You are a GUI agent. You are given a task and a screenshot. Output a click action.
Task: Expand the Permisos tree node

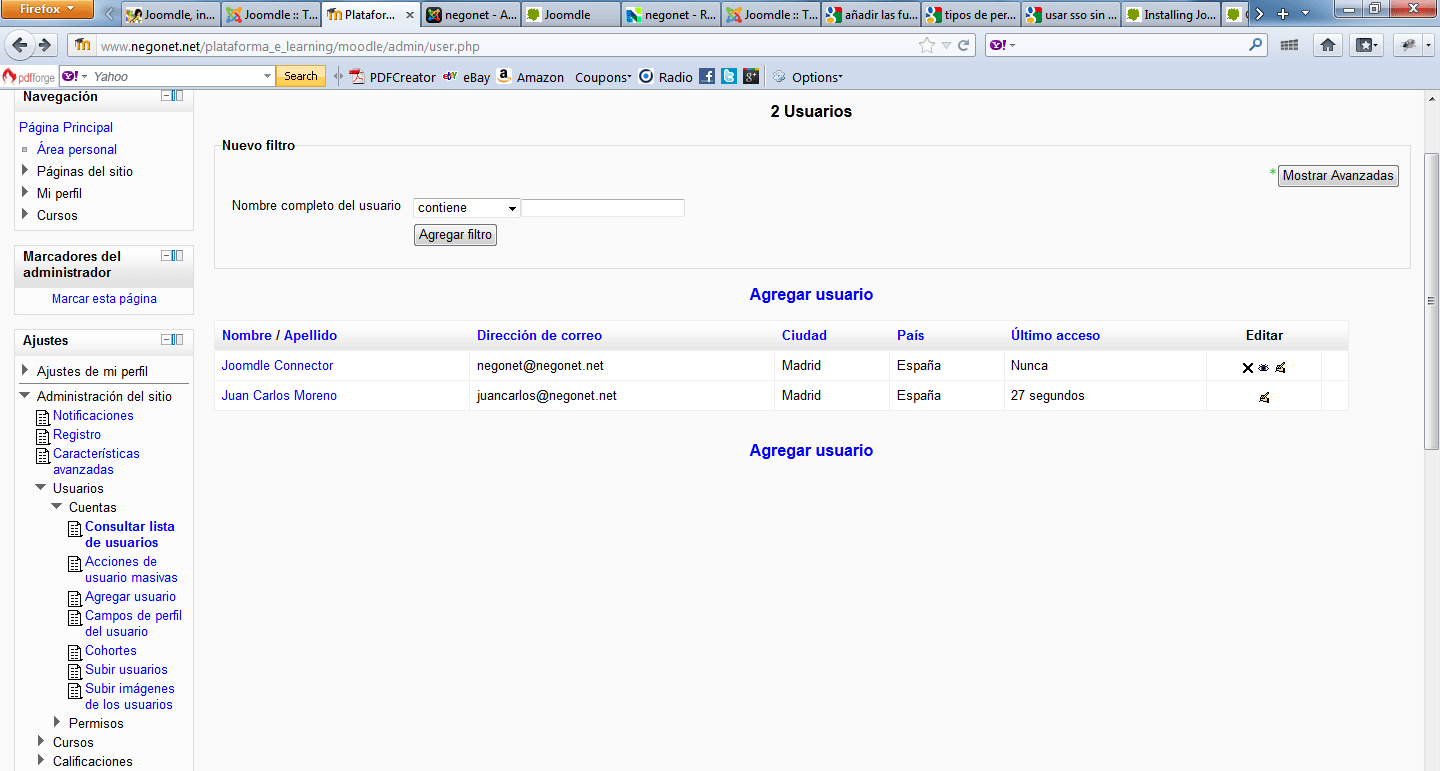[57, 722]
